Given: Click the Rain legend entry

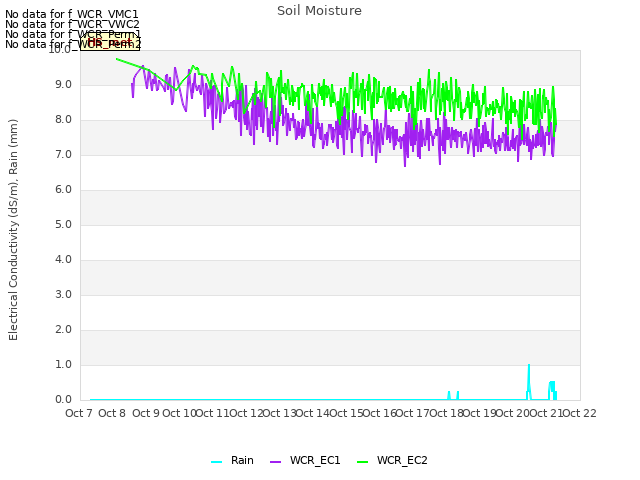Looking at the screenshot, I should (232, 460).
